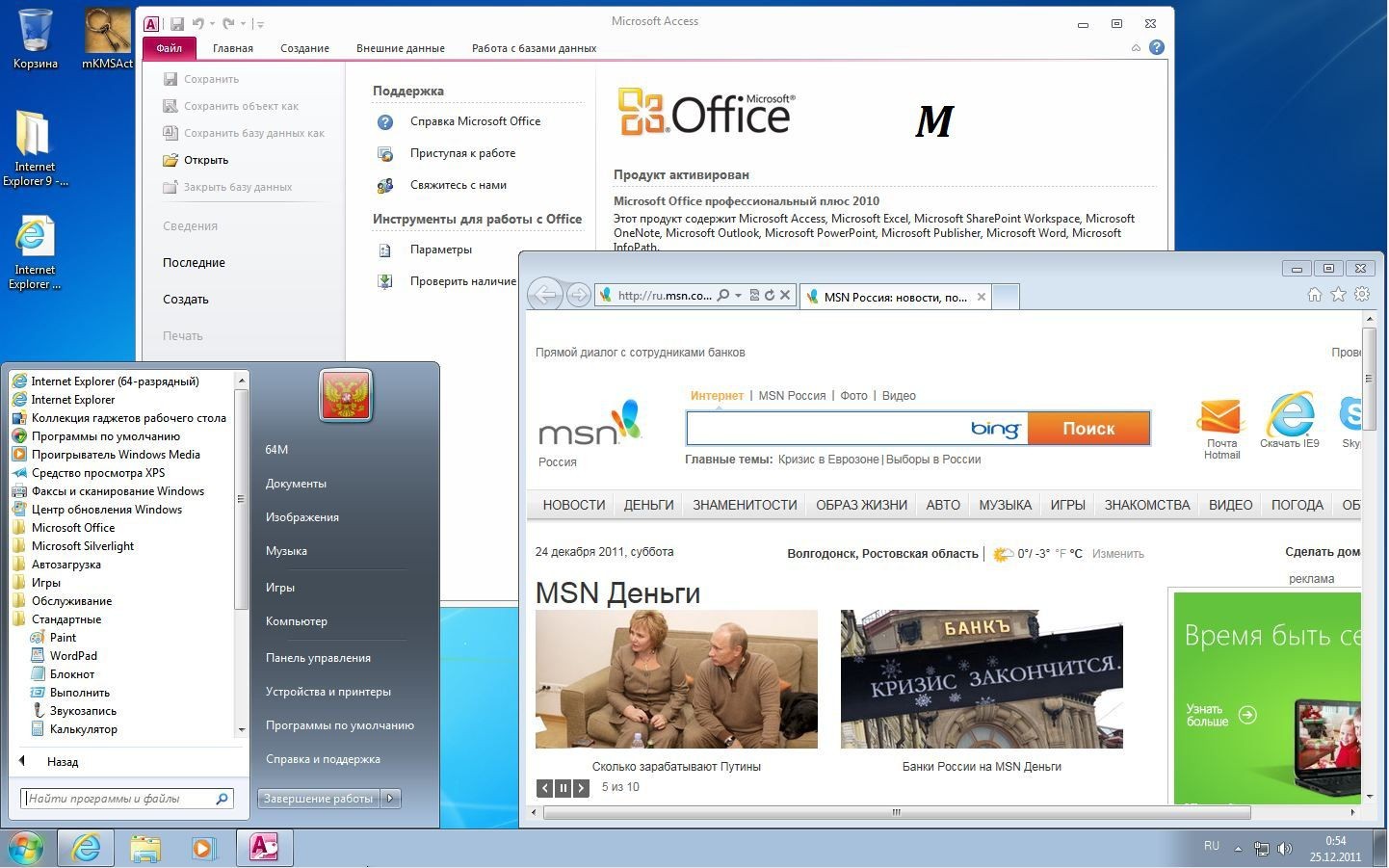Click Back arrow in Internet Explorer
Image resolution: width=1389 pixels, height=868 pixels.
point(545,295)
